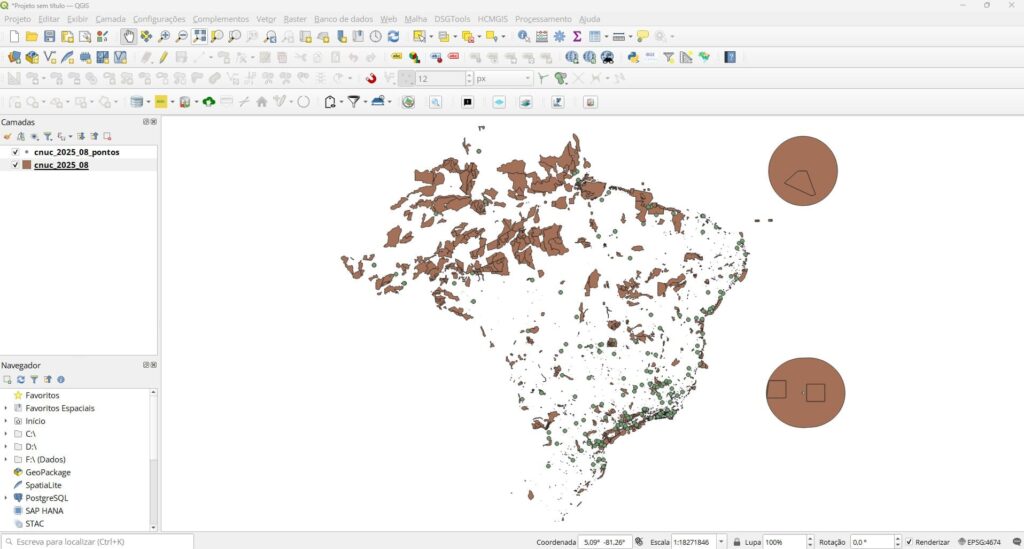Screen dimensions: 1024x549
Task: Click the green cloud download icon
Action: [209, 102]
